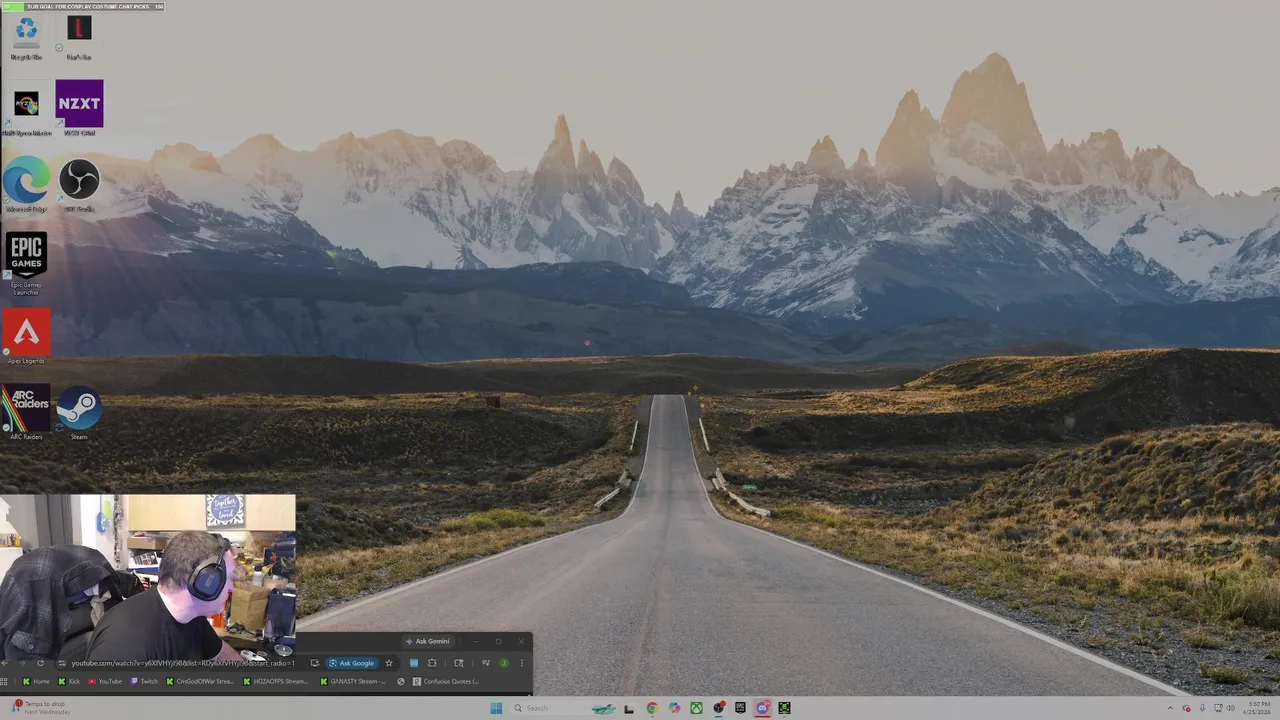Open the Confucius Quotes bookmark

click(446, 681)
